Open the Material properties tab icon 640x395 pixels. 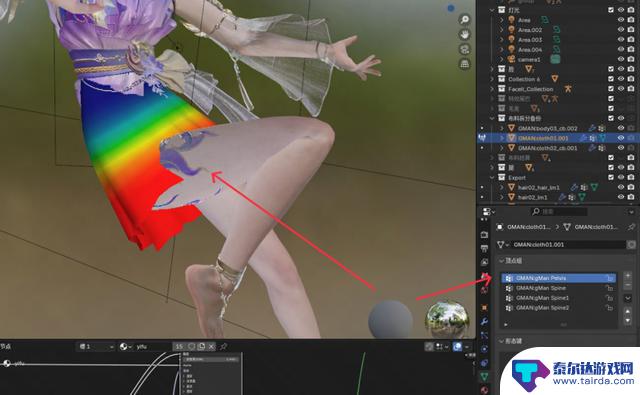coord(484,391)
